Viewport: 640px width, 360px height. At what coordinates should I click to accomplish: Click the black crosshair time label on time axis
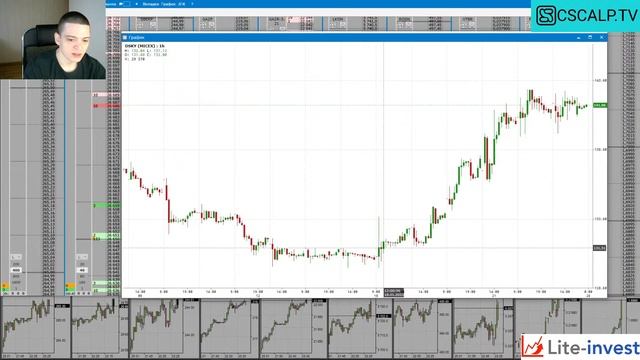pos(393,292)
